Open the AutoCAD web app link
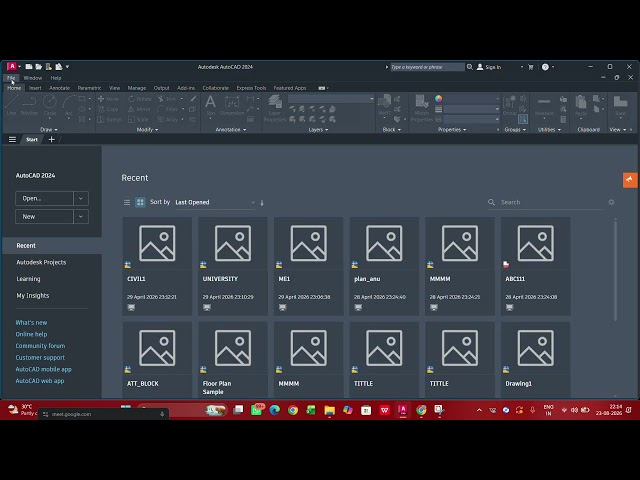Viewport: 640px width, 480px height. pyautogui.click(x=40, y=381)
